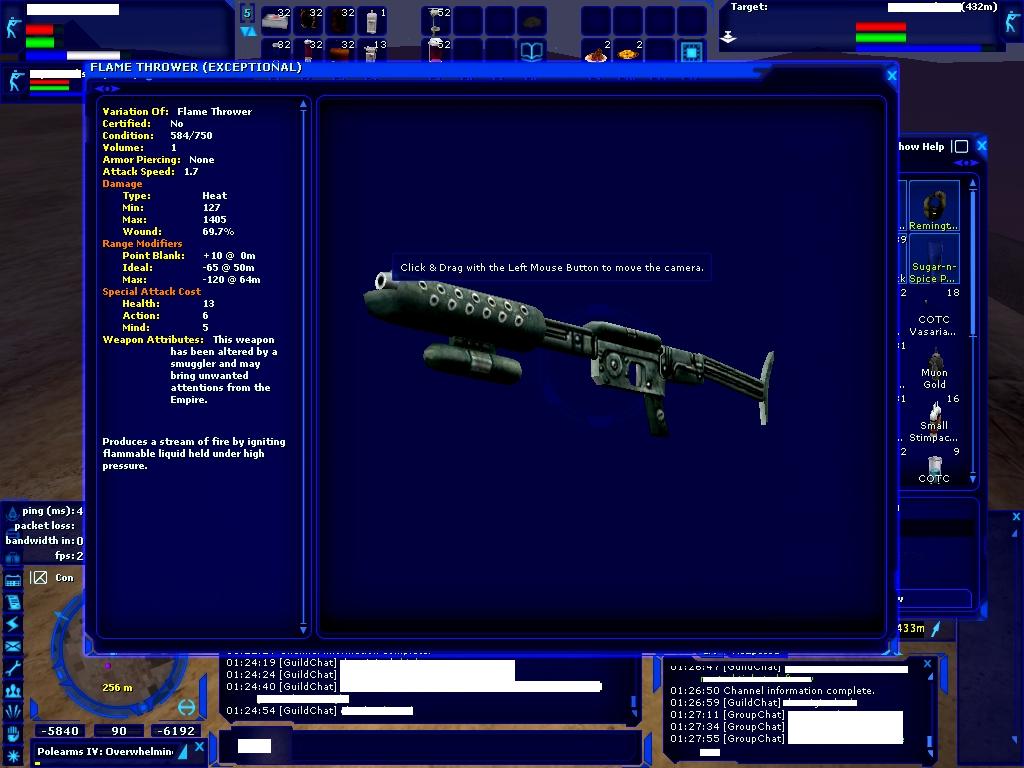1024x768 pixels.
Task: Close the panel under the inventory window
Action: 1016,517
